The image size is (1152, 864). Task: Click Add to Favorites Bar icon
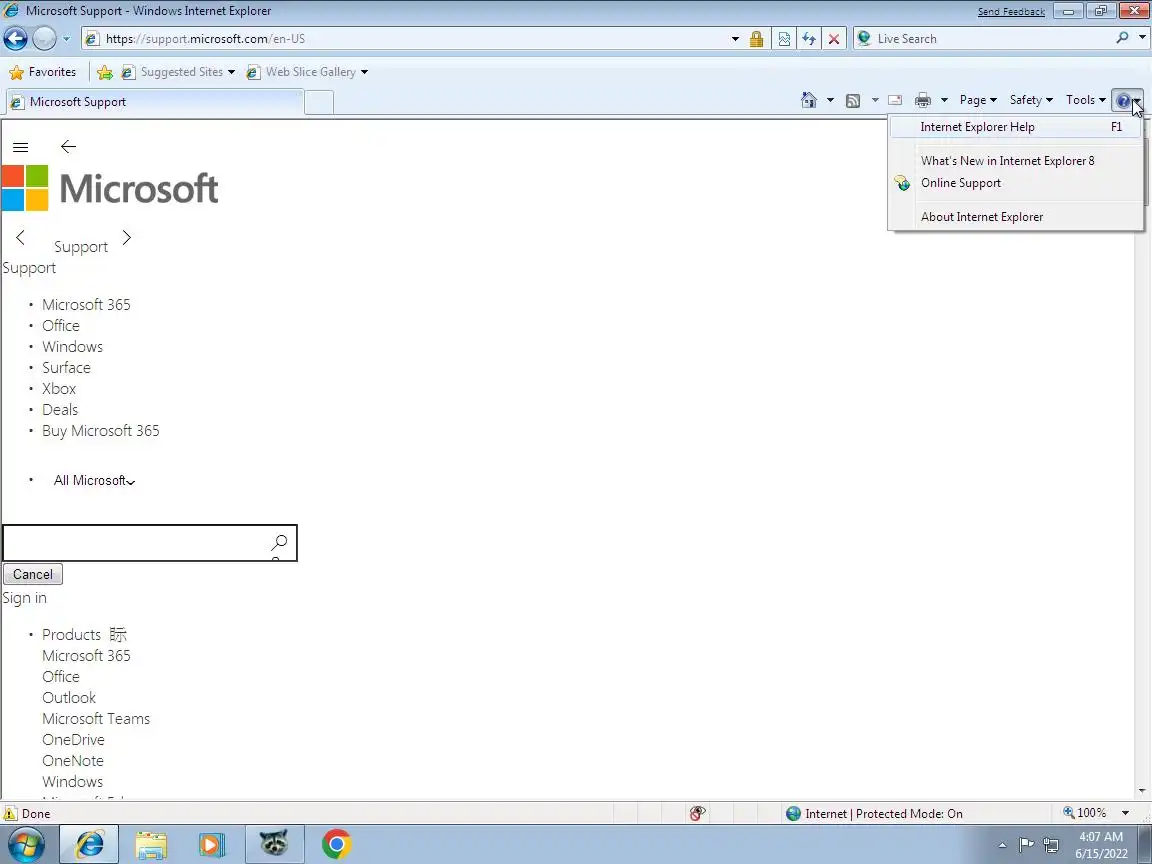point(105,72)
